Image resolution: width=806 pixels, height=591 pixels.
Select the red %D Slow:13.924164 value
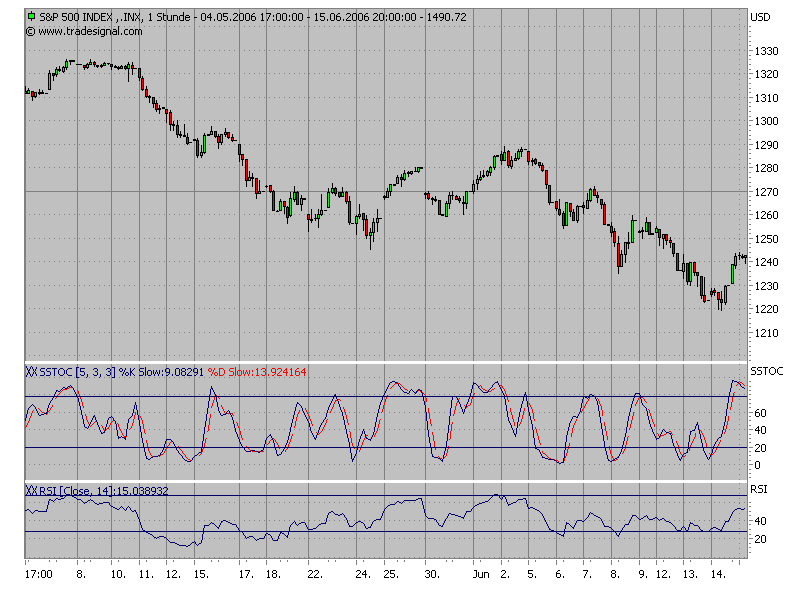[x=257, y=372]
